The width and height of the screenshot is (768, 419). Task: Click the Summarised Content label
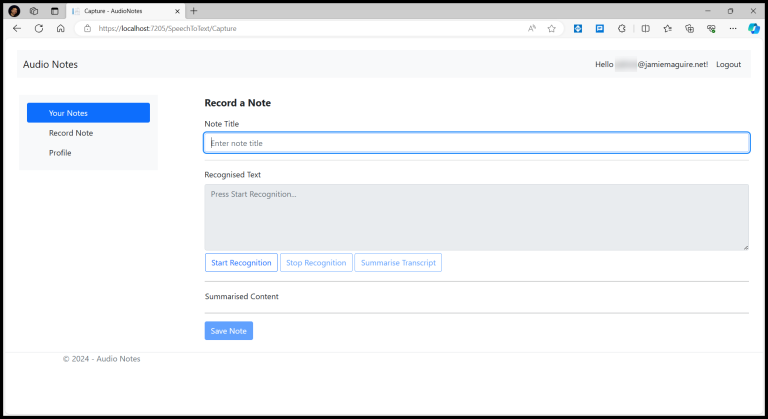coord(241,296)
